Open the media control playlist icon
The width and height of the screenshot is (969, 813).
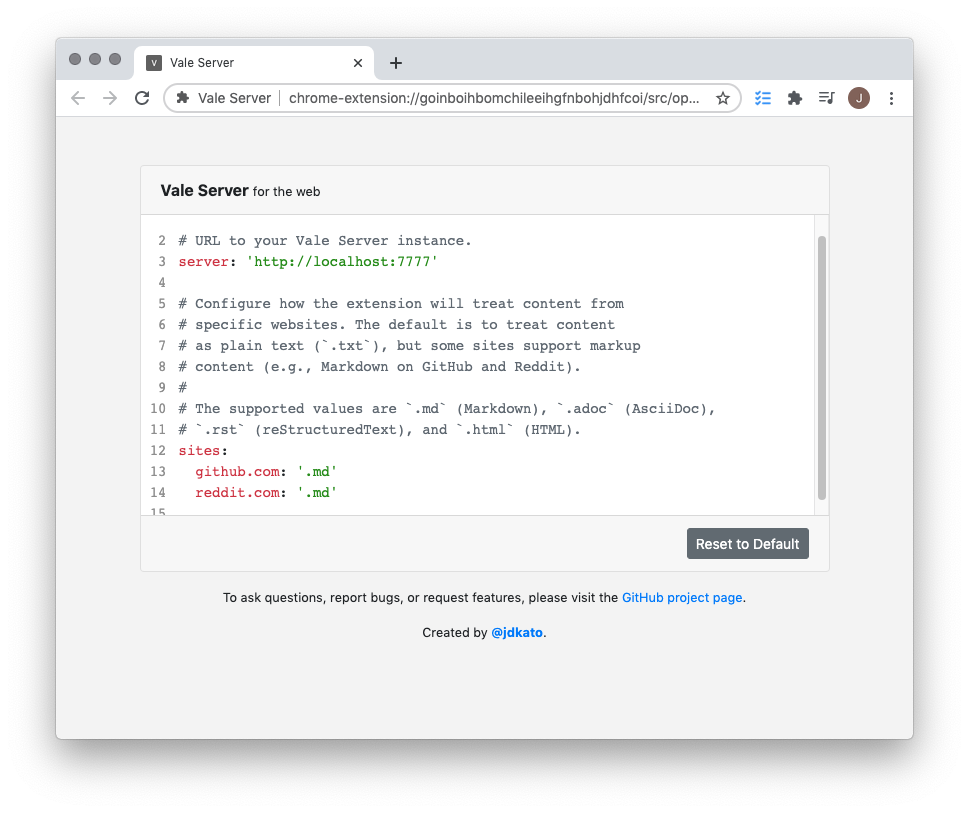[826, 98]
